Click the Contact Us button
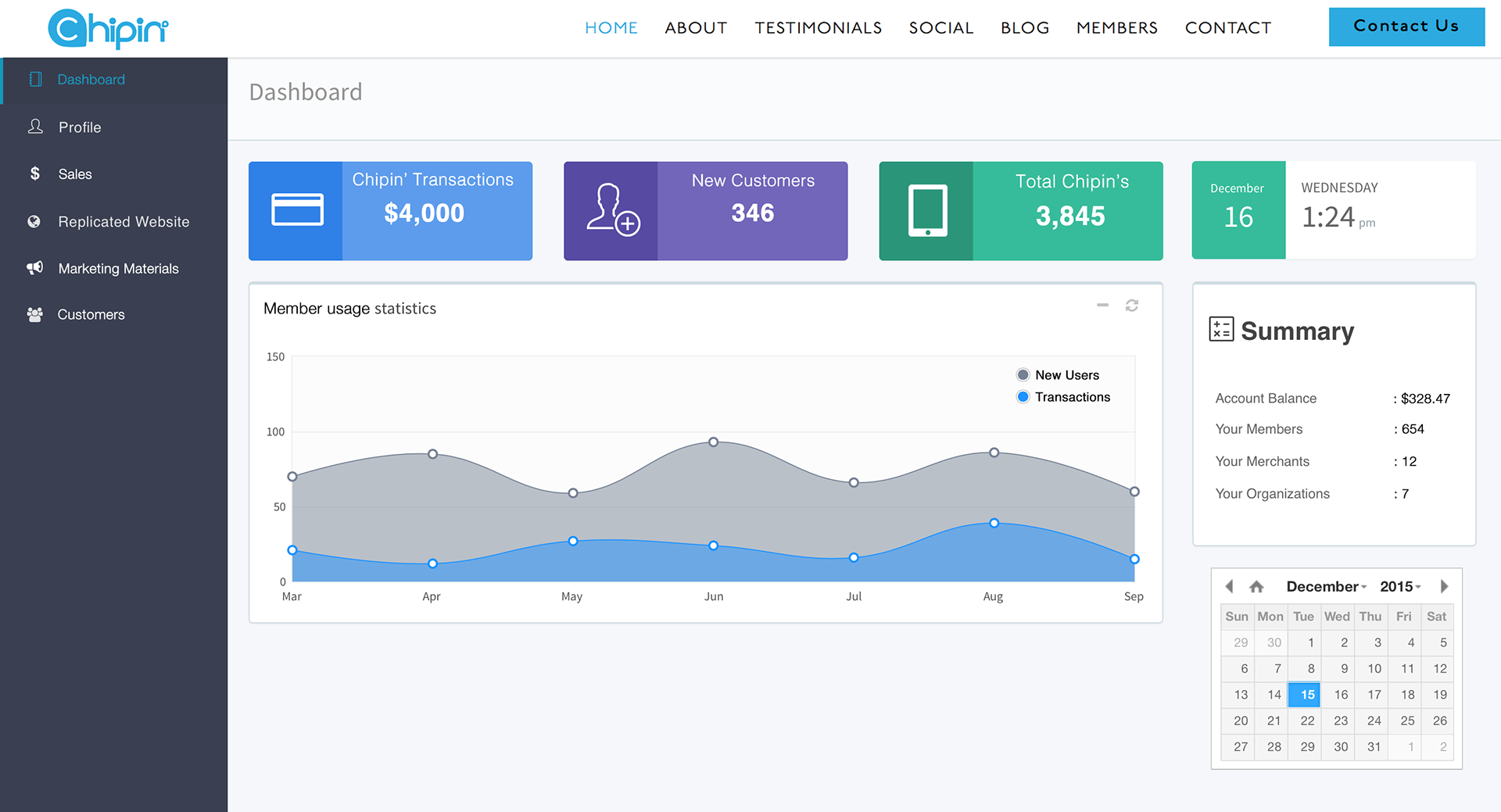The width and height of the screenshot is (1501, 812). point(1406,27)
